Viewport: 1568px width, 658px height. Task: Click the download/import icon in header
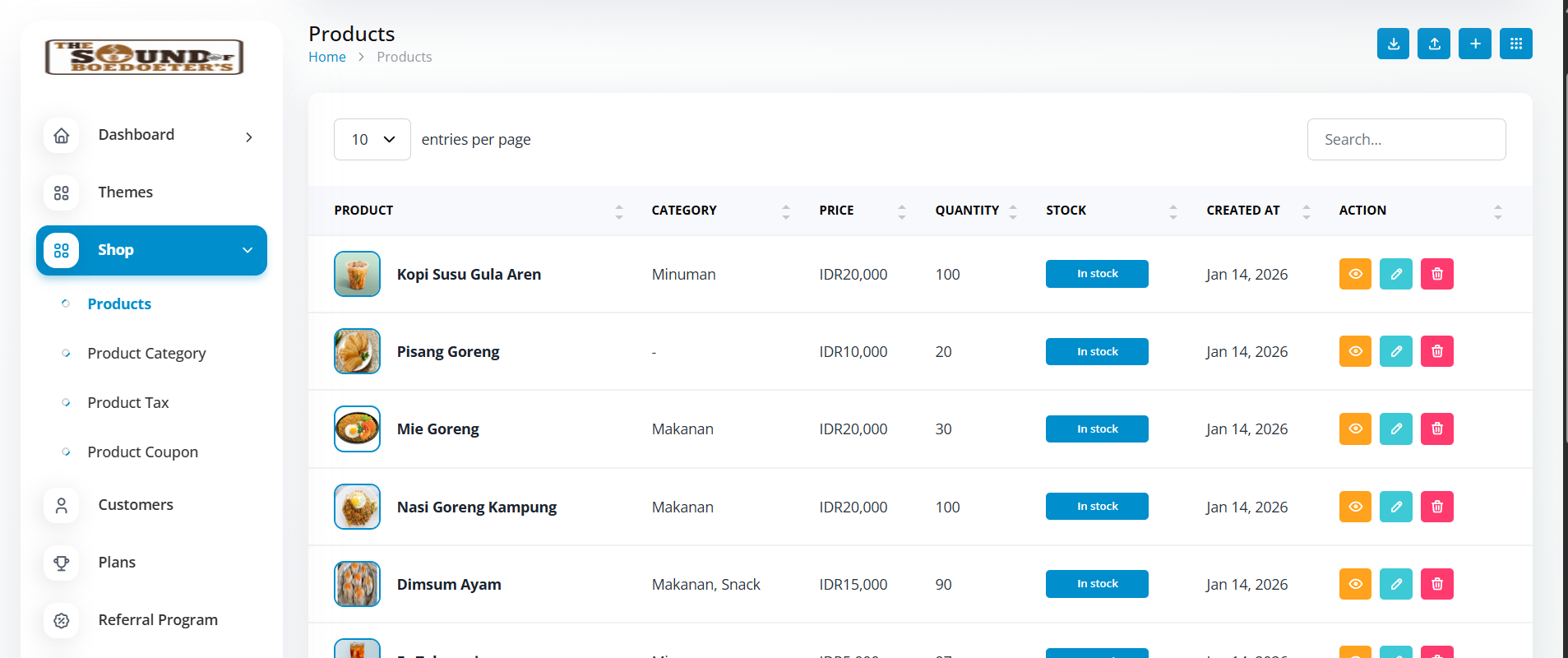coord(1393,44)
